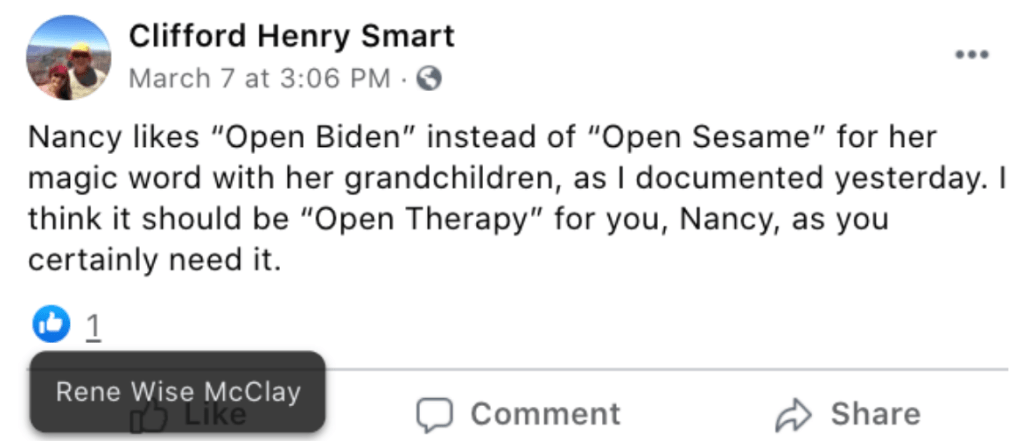
Task: Open Clifford Henry Smart's profile name link
Action: point(291,37)
